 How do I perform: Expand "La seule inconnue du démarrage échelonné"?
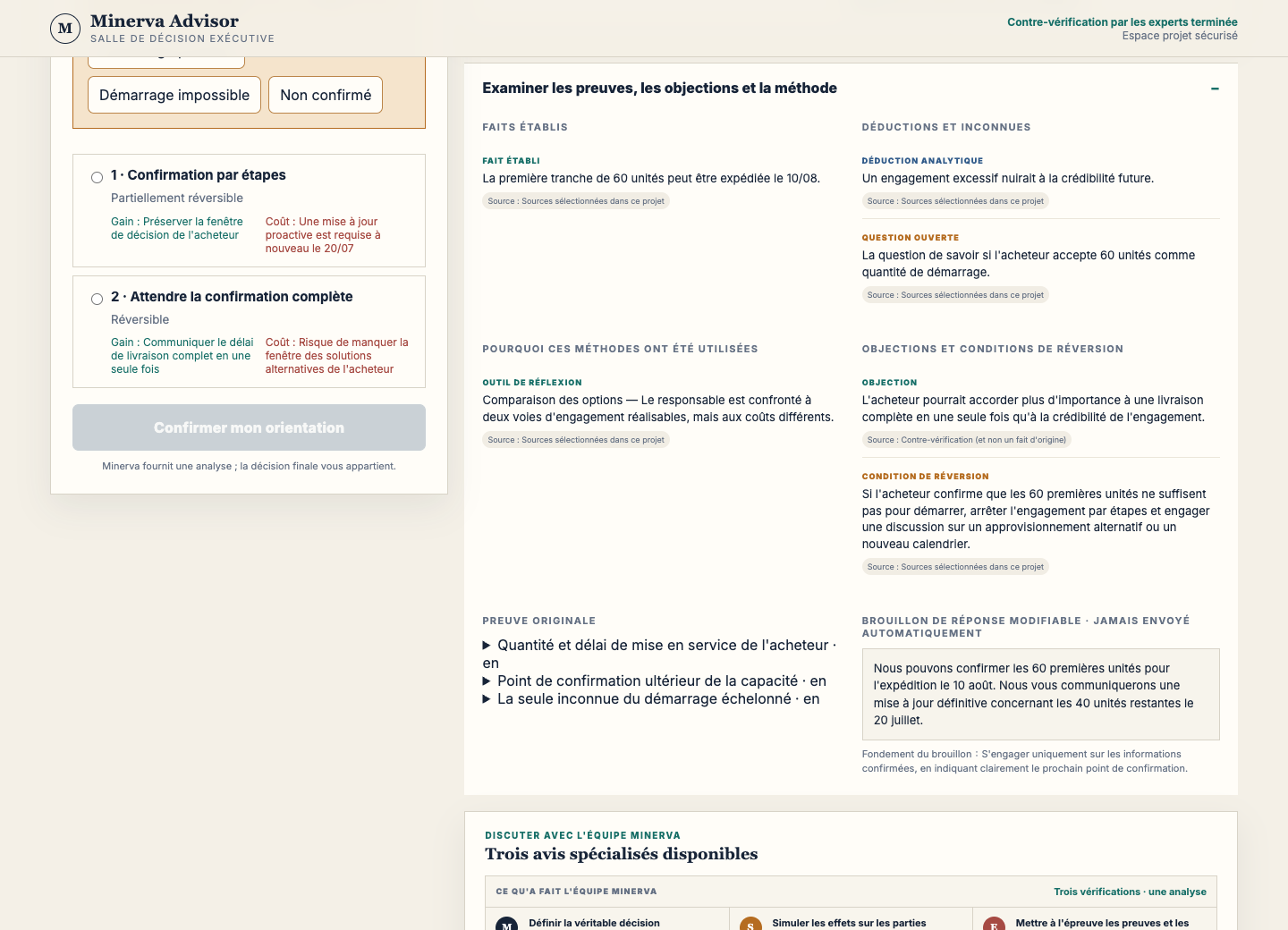pos(650,698)
